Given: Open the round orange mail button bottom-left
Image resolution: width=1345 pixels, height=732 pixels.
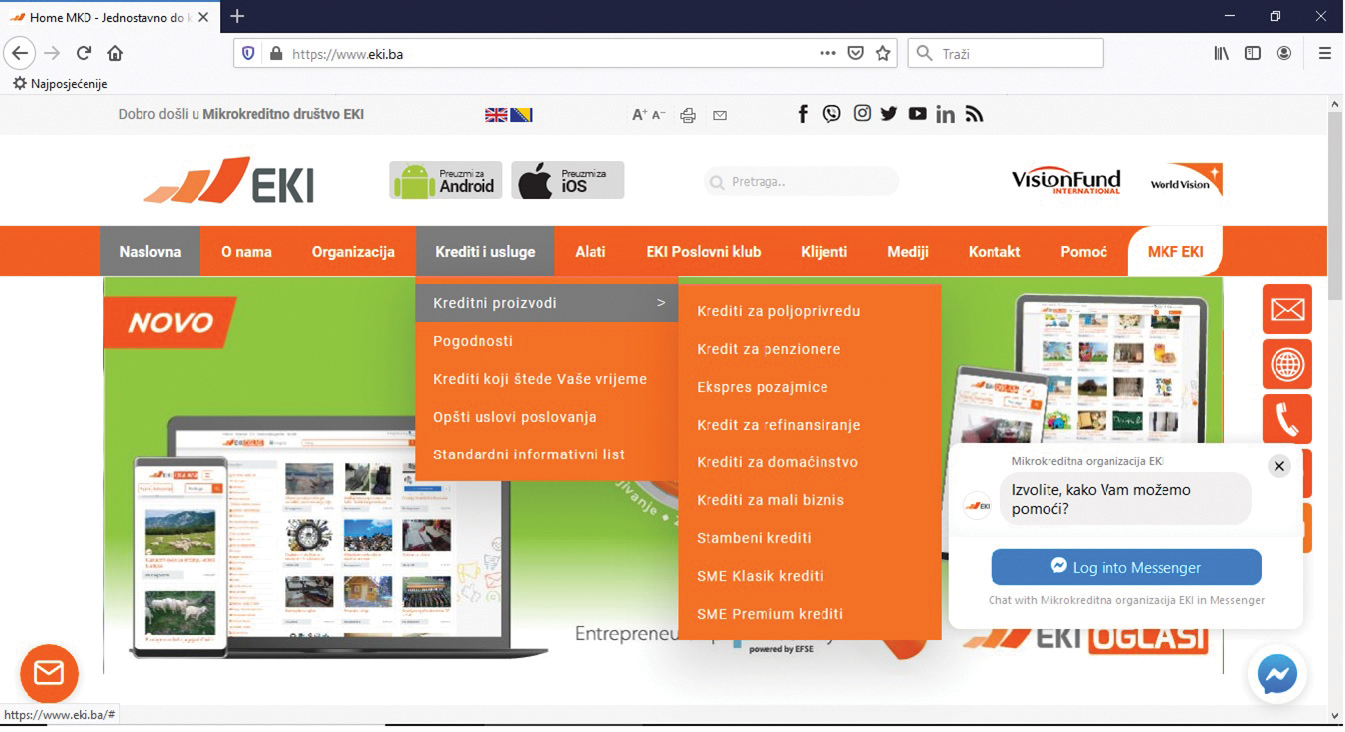Looking at the screenshot, I should tap(49, 674).
